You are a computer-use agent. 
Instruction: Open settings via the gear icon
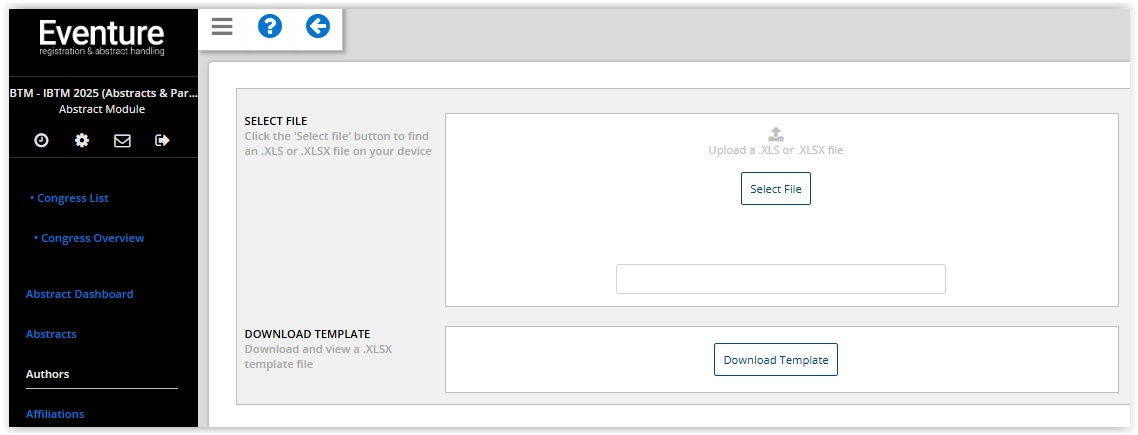82,141
